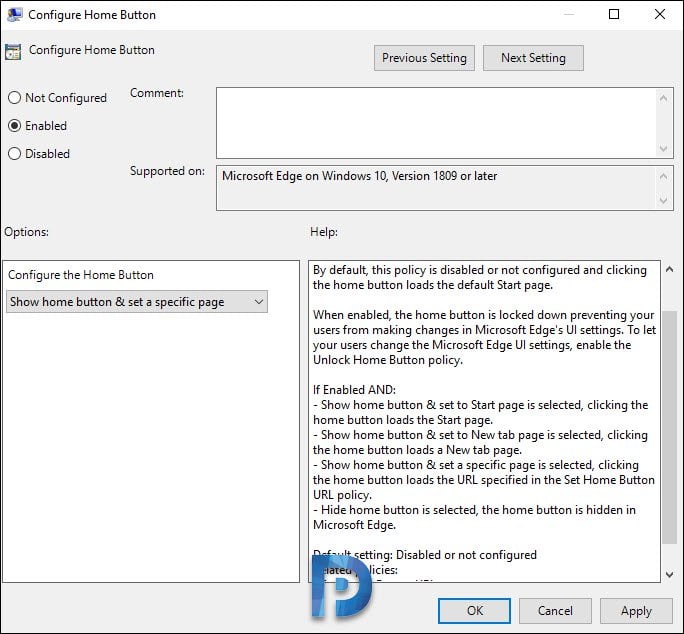
Task: Minimize the Configure Home Button window
Action: click(568, 14)
